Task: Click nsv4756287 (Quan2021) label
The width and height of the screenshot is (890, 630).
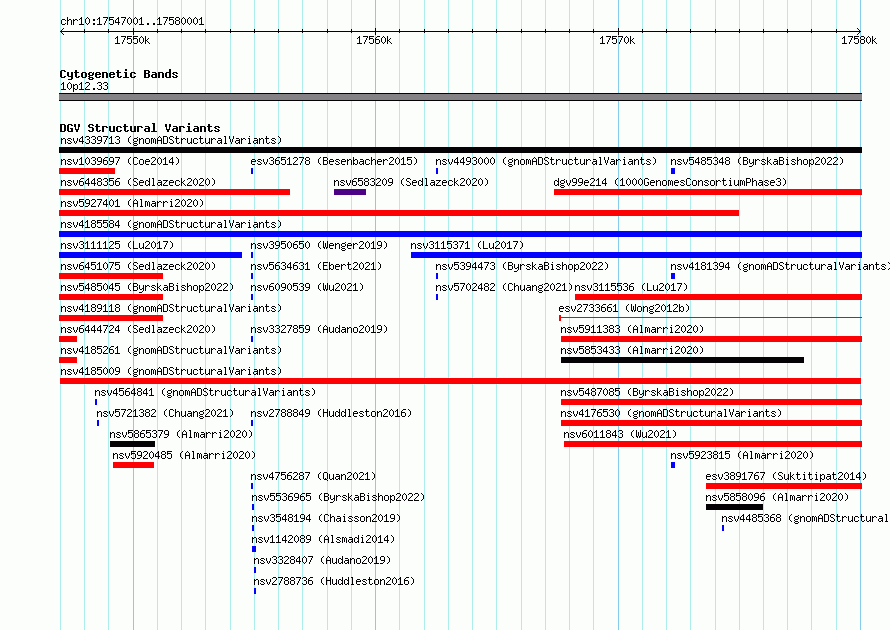Action: point(313,476)
